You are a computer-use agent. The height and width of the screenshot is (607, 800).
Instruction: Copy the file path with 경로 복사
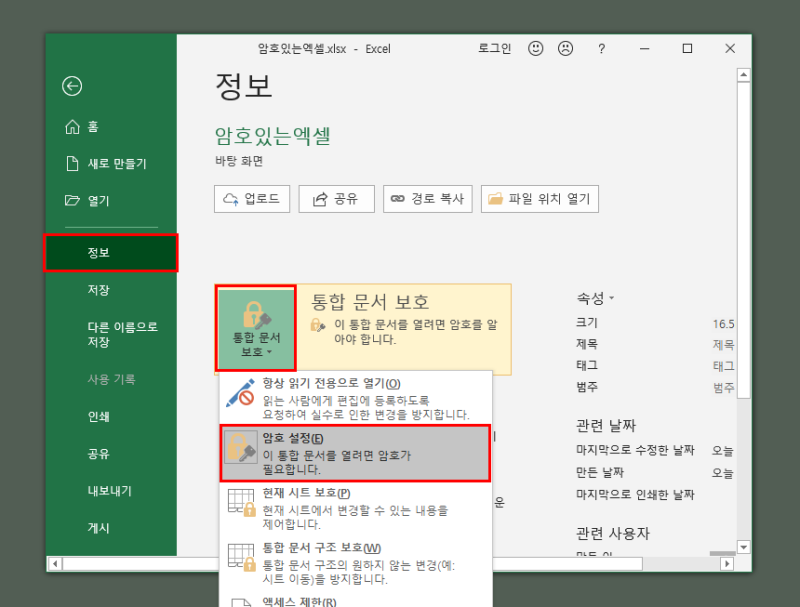[428, 199]
